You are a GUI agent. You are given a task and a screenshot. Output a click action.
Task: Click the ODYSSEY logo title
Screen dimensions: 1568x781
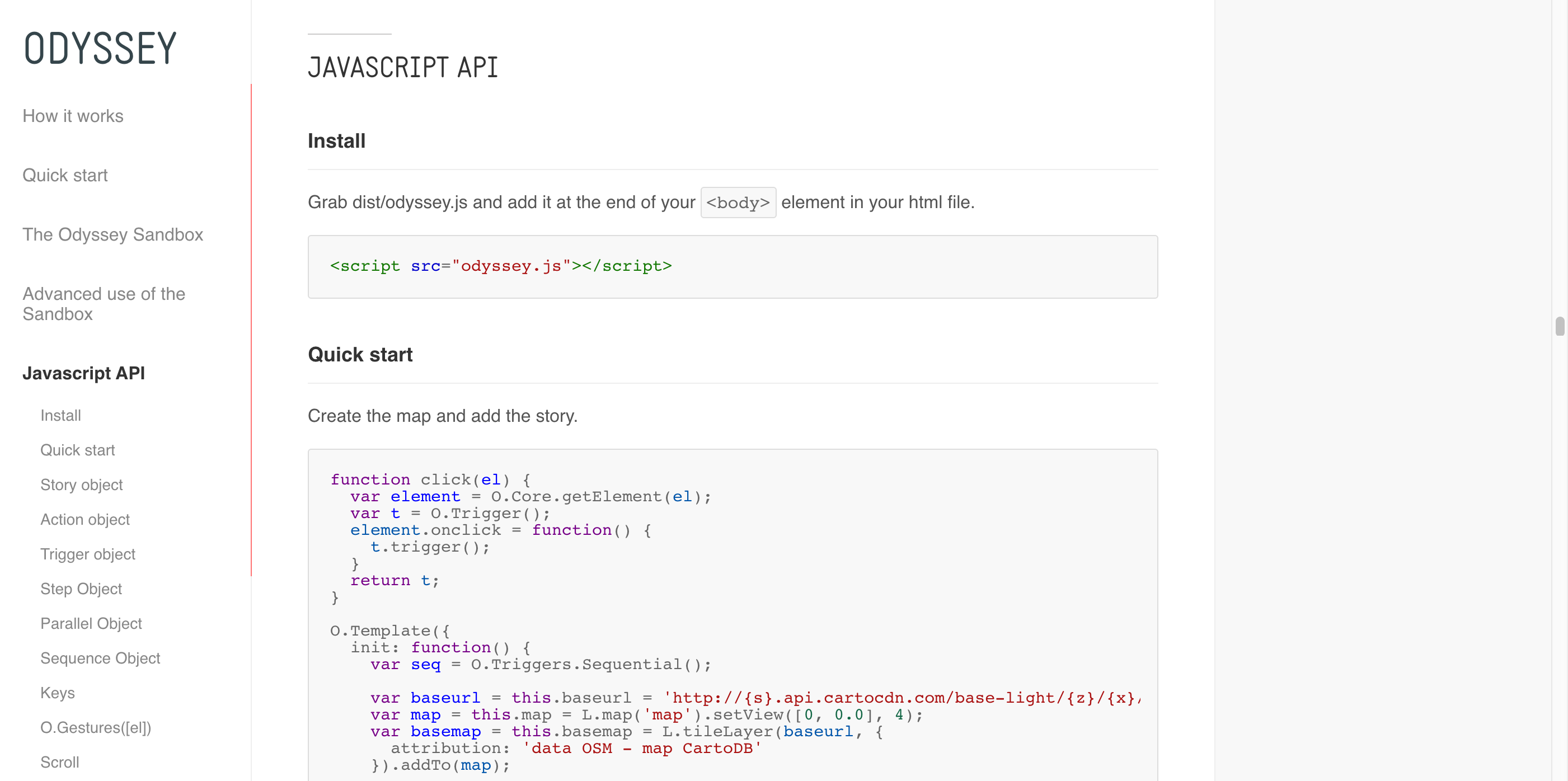click(x=100, y=49)
